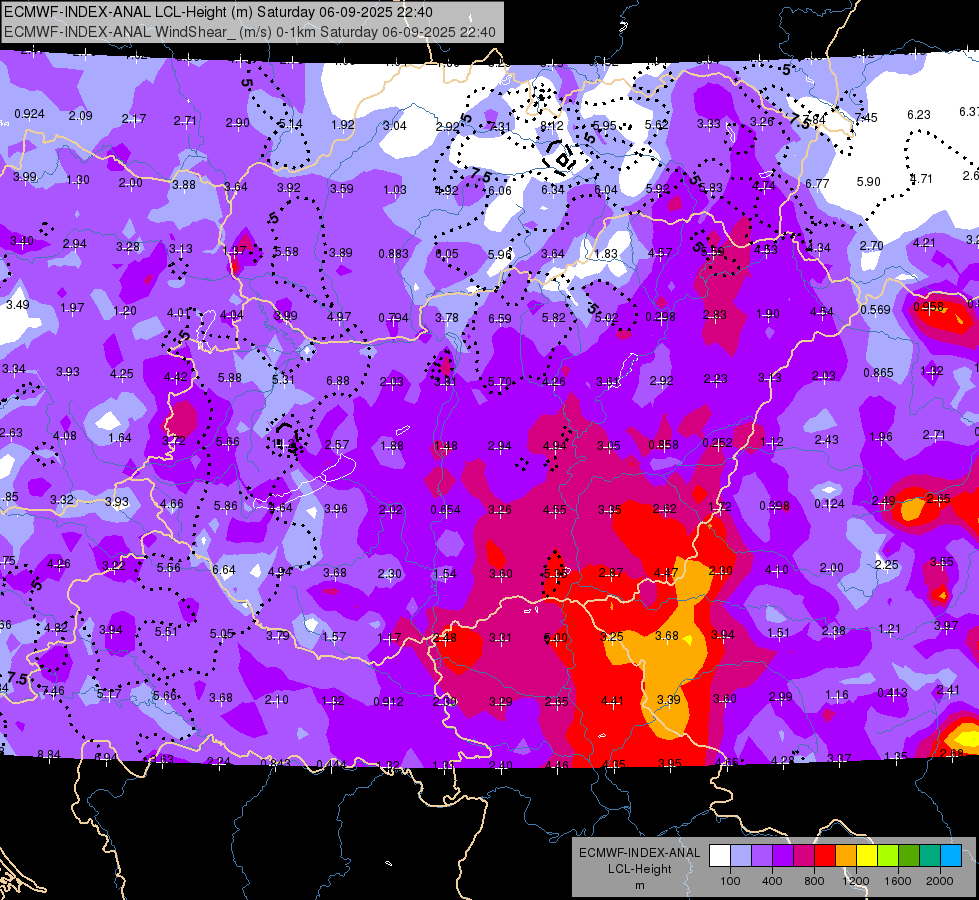The height and width of the screenshot is (900, 979).
Task: Select the grid value 0.883
Action: (x=393, y=254)
